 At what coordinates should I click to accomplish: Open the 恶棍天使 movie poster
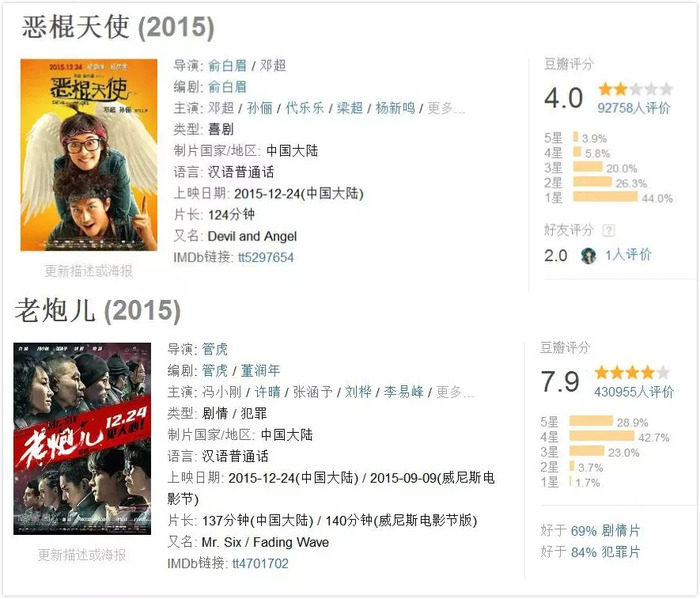click(89, 158)
